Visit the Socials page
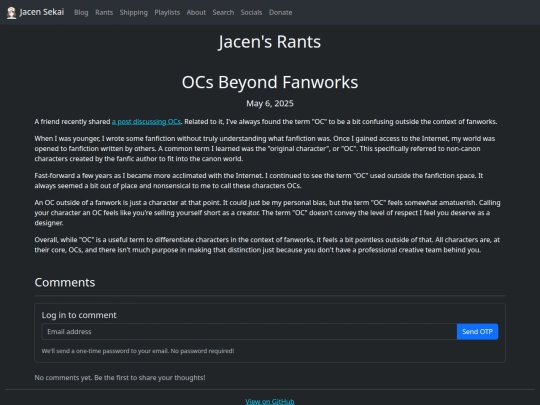540x405 pixels. (x=251, y=12)
